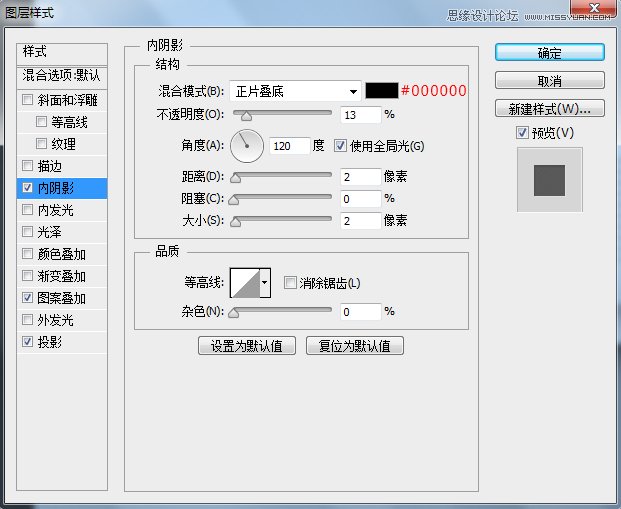
Task: Click the 设置为默认值 button
Action: 247,346
